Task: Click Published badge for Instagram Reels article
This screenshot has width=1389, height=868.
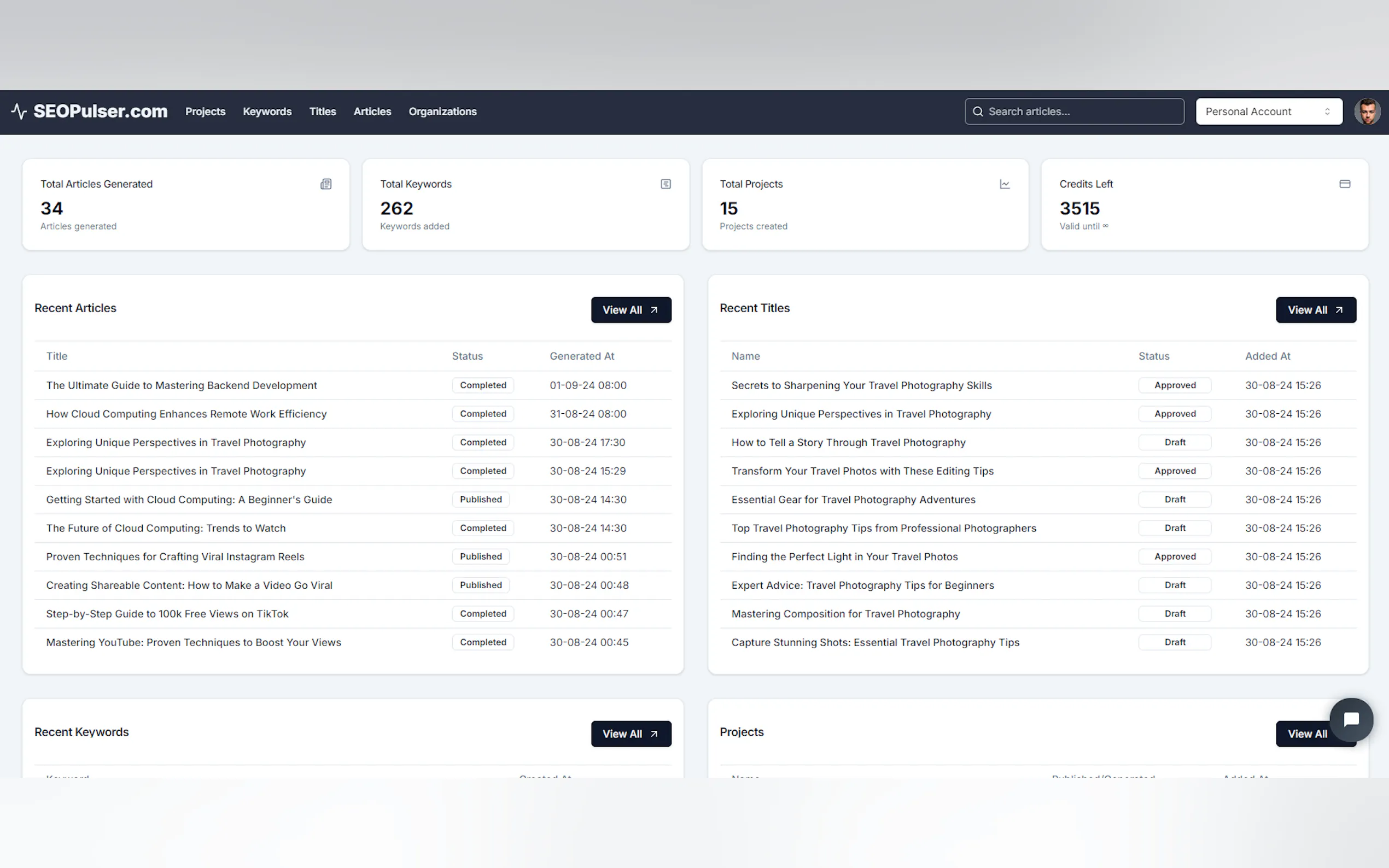Action: click(481, 556)
